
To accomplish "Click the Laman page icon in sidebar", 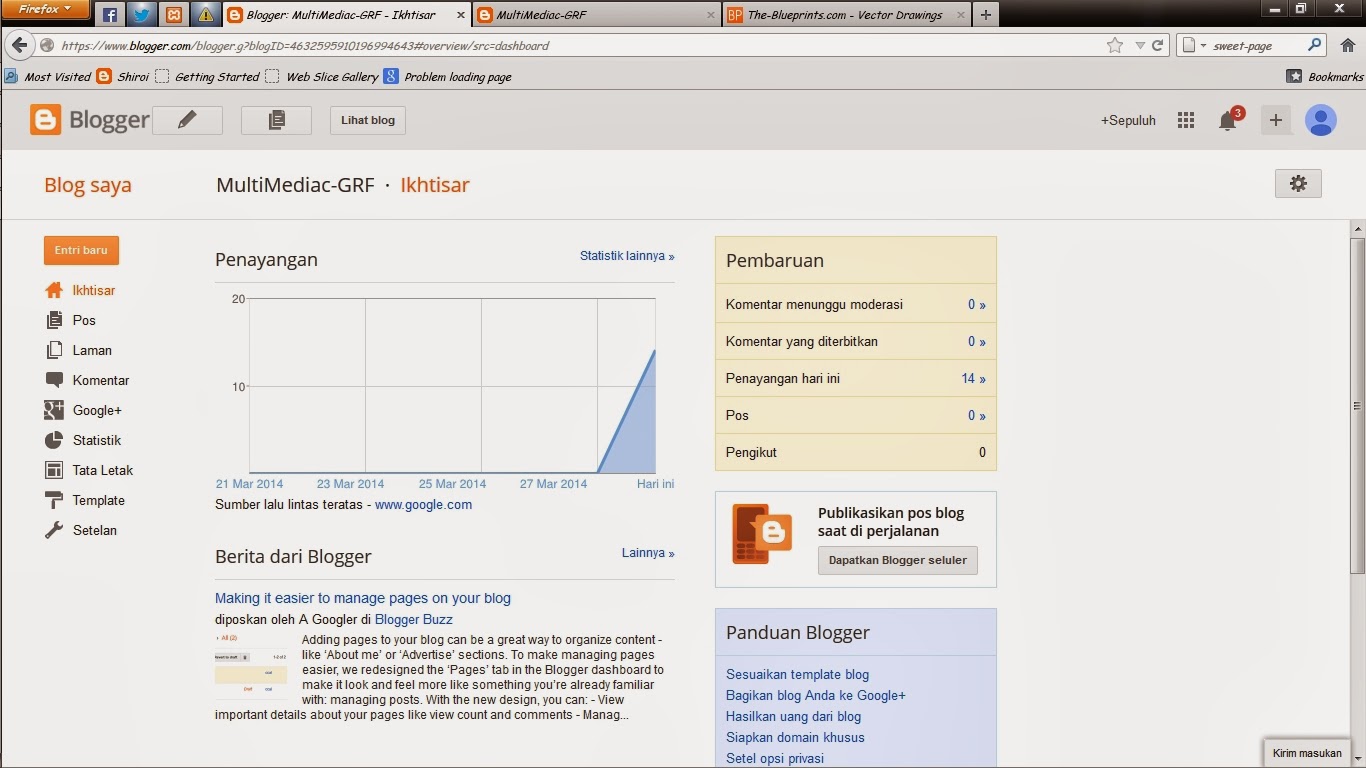I will pyautogui.click(x=54, y=350).
